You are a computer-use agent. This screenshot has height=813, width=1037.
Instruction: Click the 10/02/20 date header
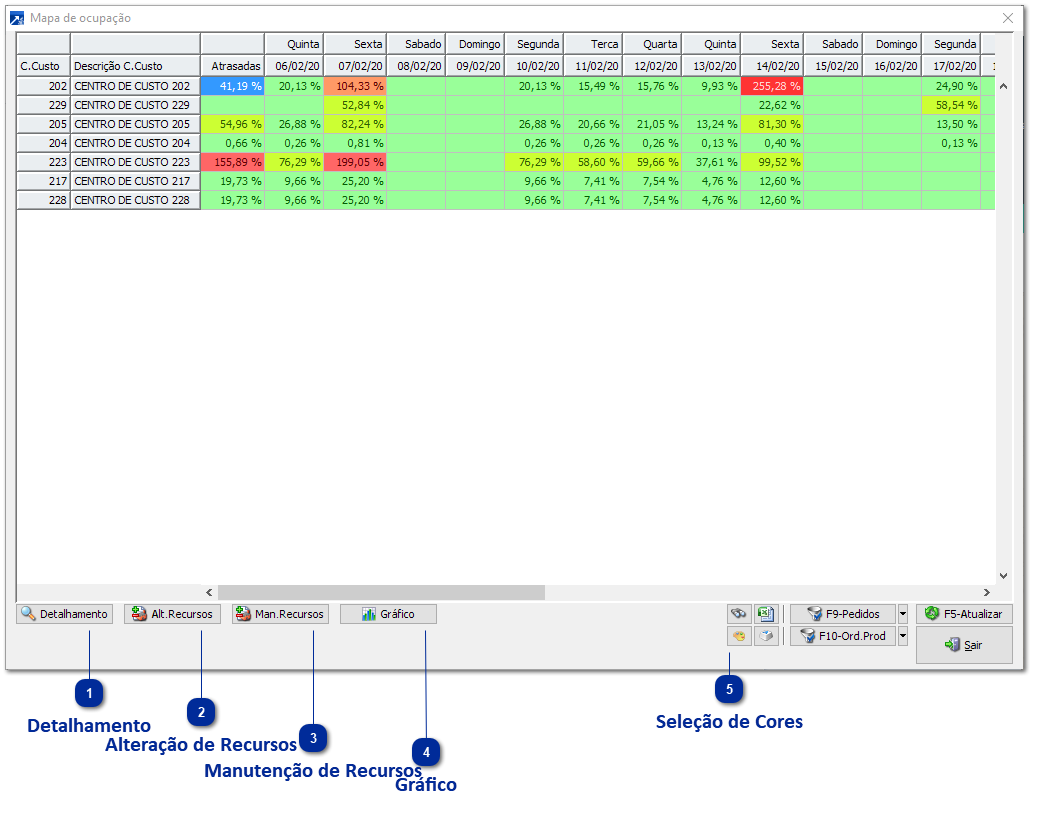(534, 66)
